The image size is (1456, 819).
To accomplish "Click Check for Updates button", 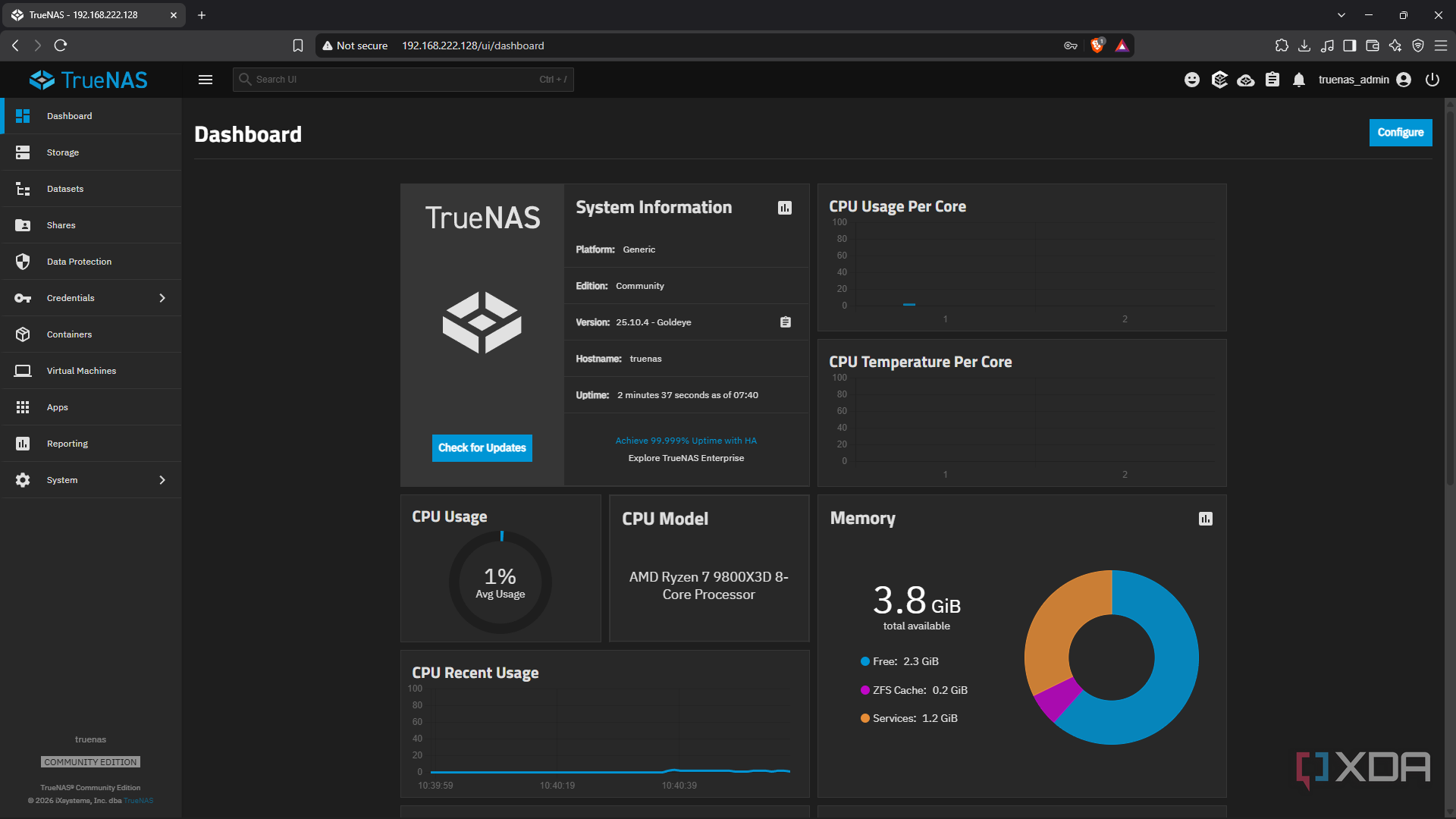I will coord(482,448).
